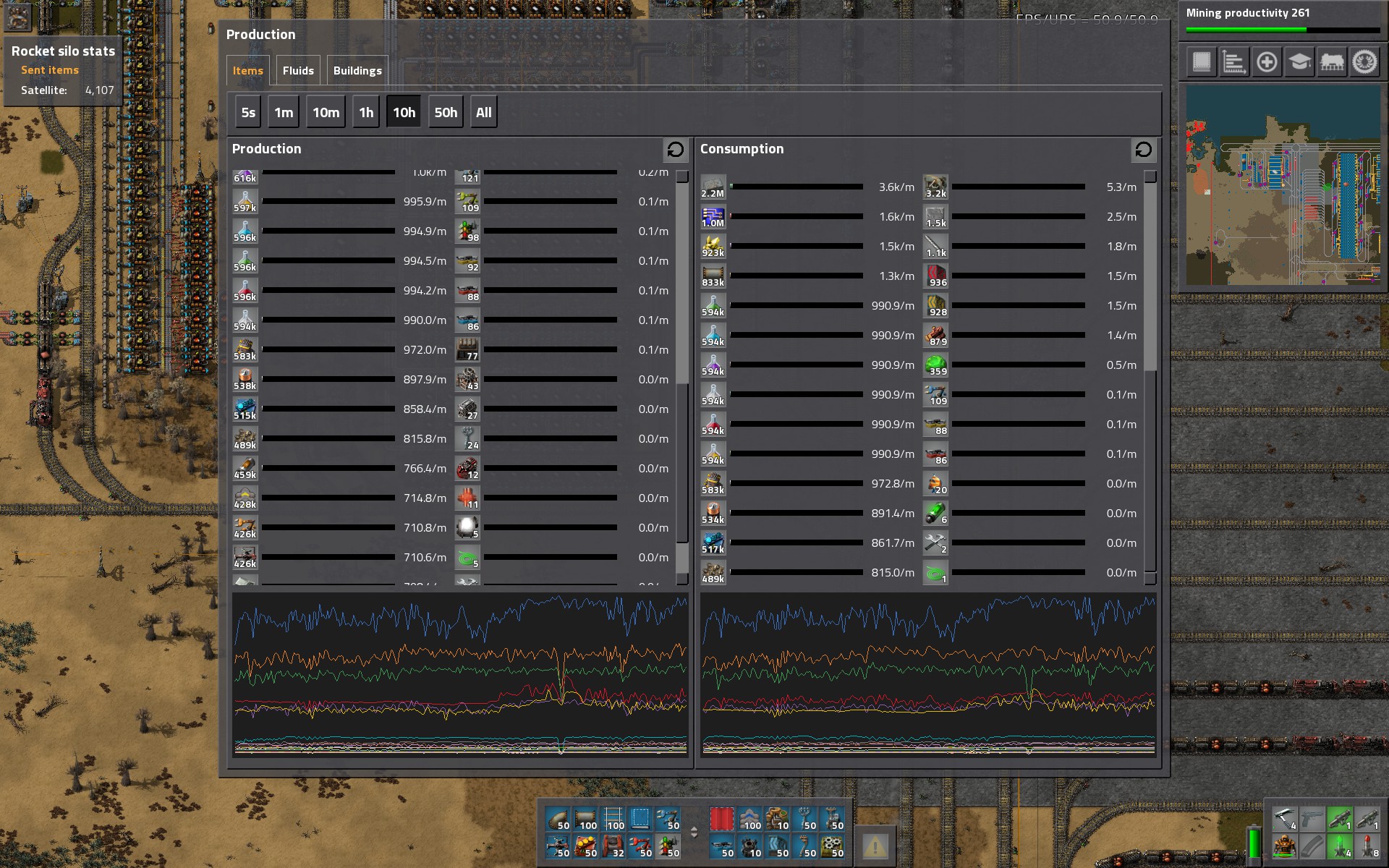Screen dimensions: 1389x868
Task: Toggle quickbar row switch arrows
Action: click(x=694, y=832)
